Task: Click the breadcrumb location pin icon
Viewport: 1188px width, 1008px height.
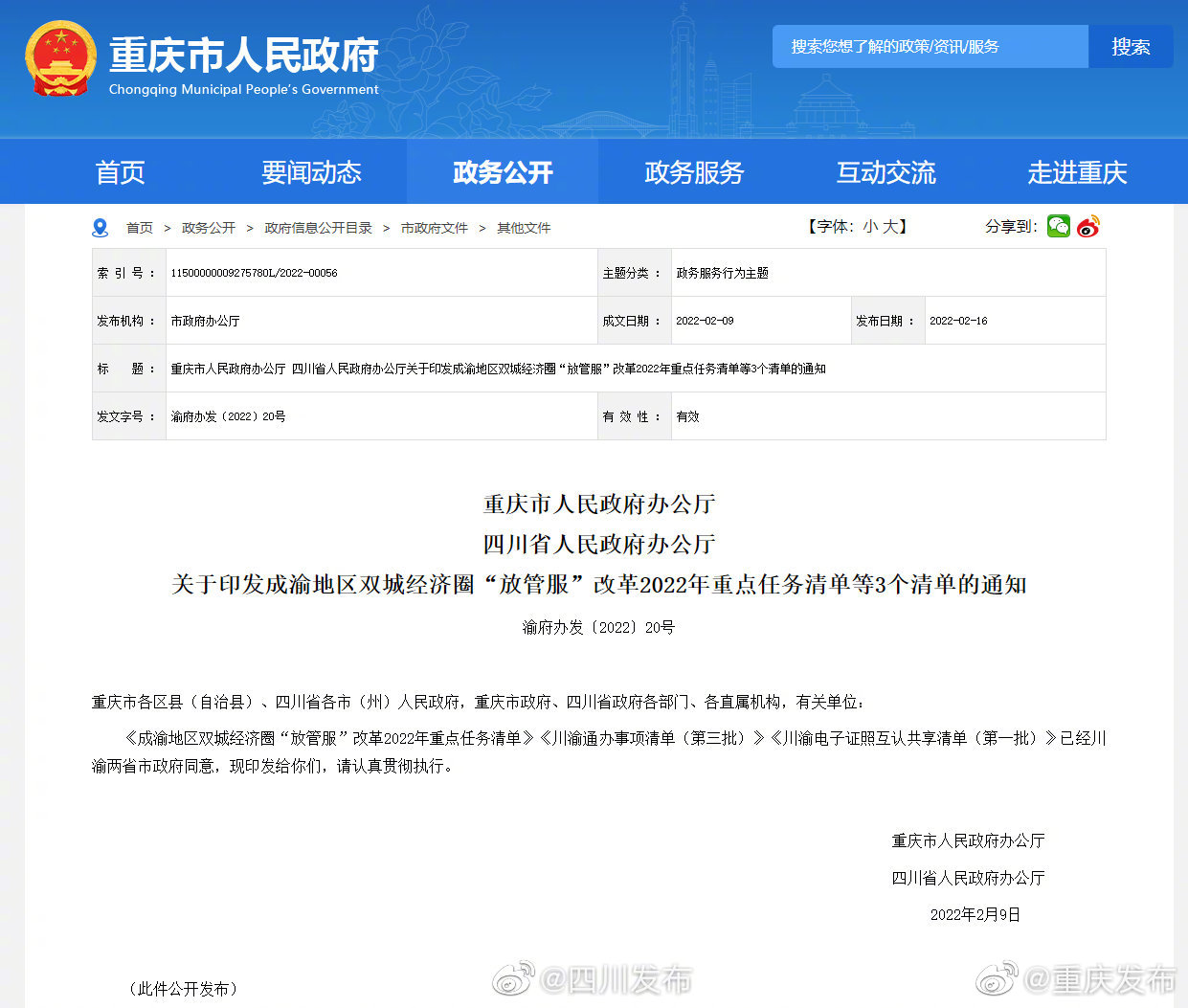Action: pyautogui.click(x=101, y=228)
